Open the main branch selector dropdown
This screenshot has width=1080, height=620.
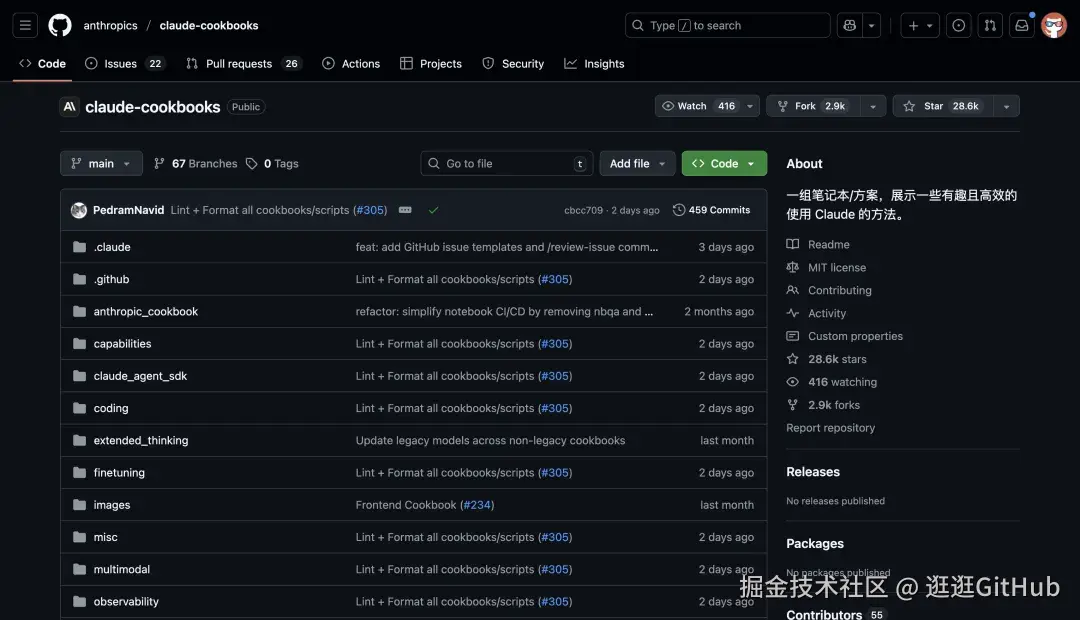tap(101, 163)
